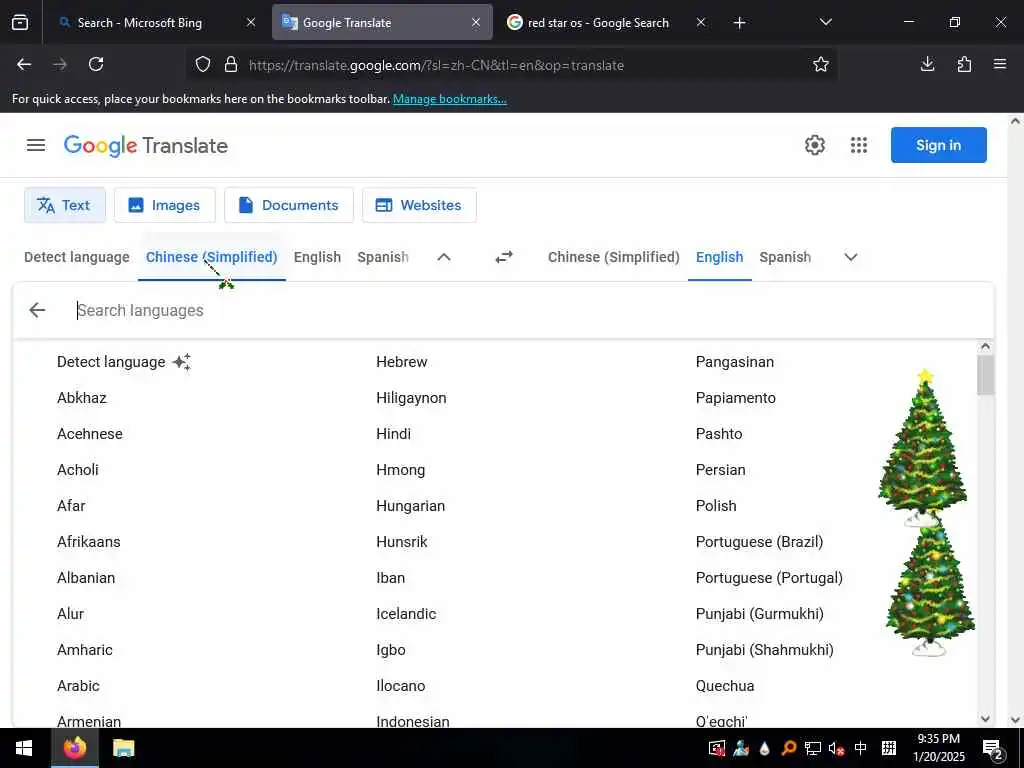The image size is (1024, 768).
Task: Click the Firefox back navigation arrow
Action: 24,64
